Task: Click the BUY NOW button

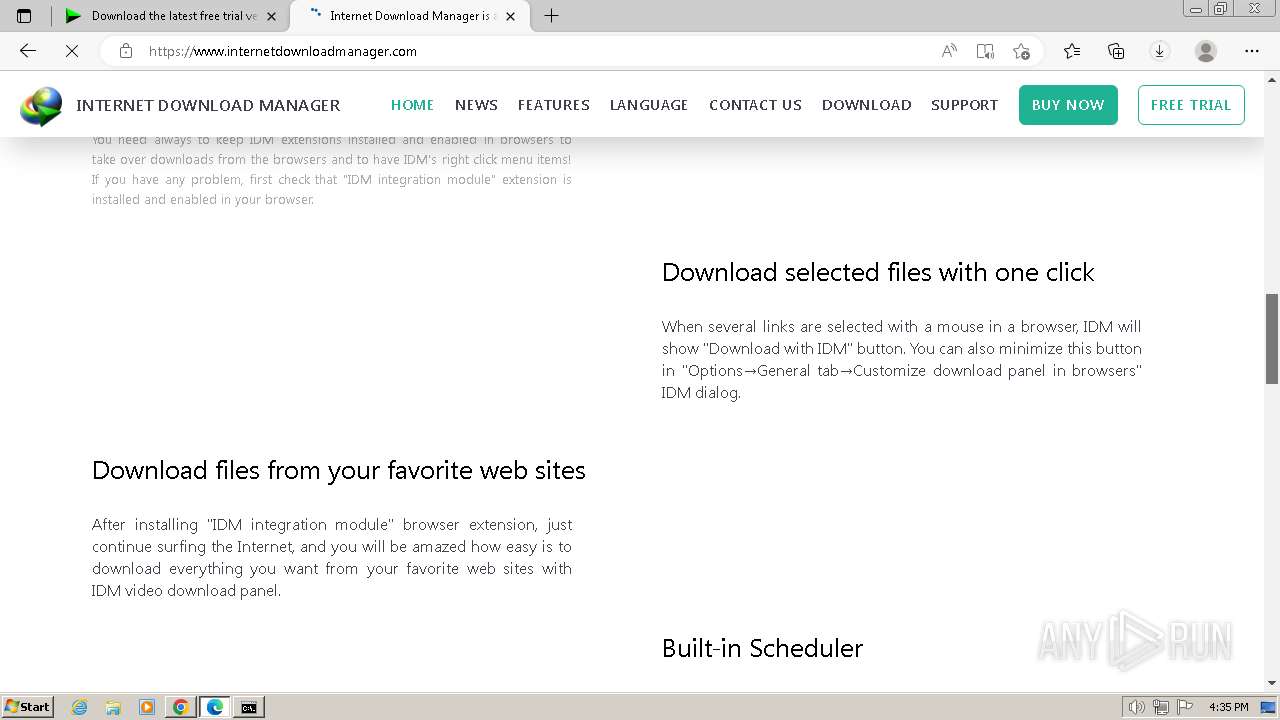Action: point(1068,105)
